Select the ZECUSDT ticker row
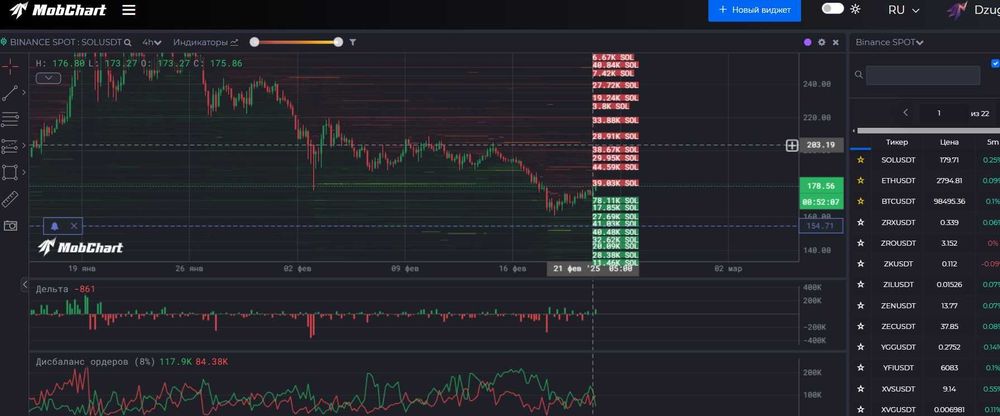This screenshot has width=1000, height=416. 925,326
